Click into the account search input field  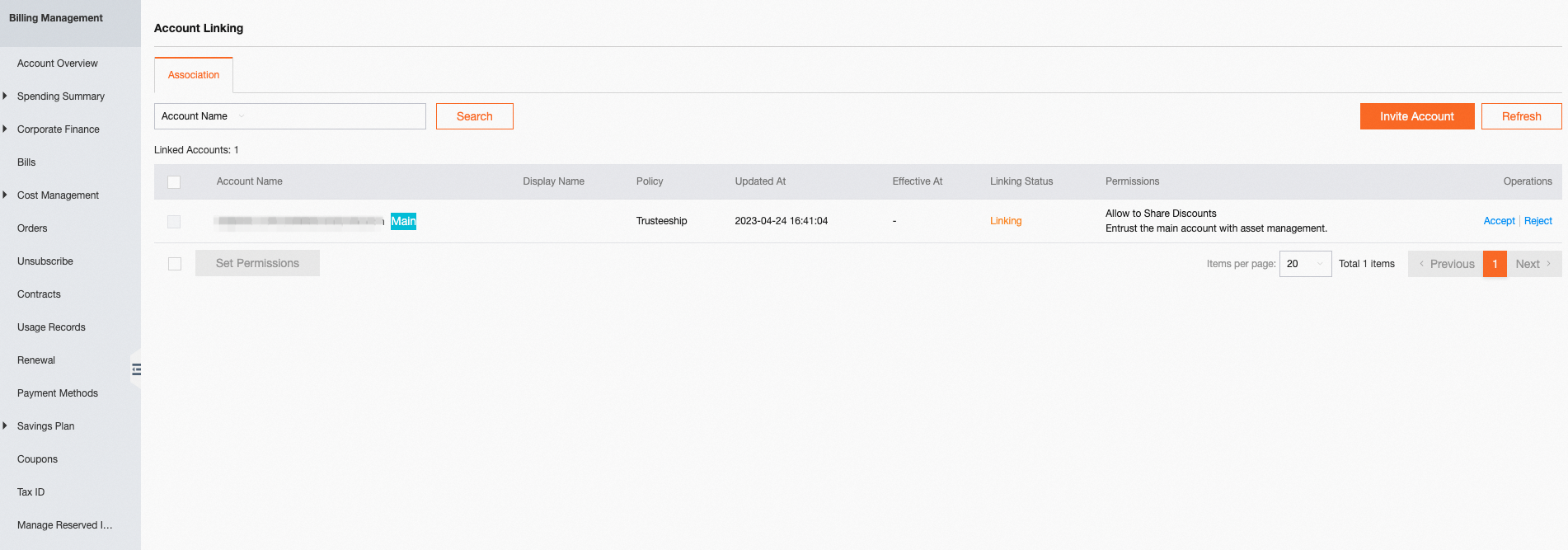pyautogui.click(x=338, y=116)
